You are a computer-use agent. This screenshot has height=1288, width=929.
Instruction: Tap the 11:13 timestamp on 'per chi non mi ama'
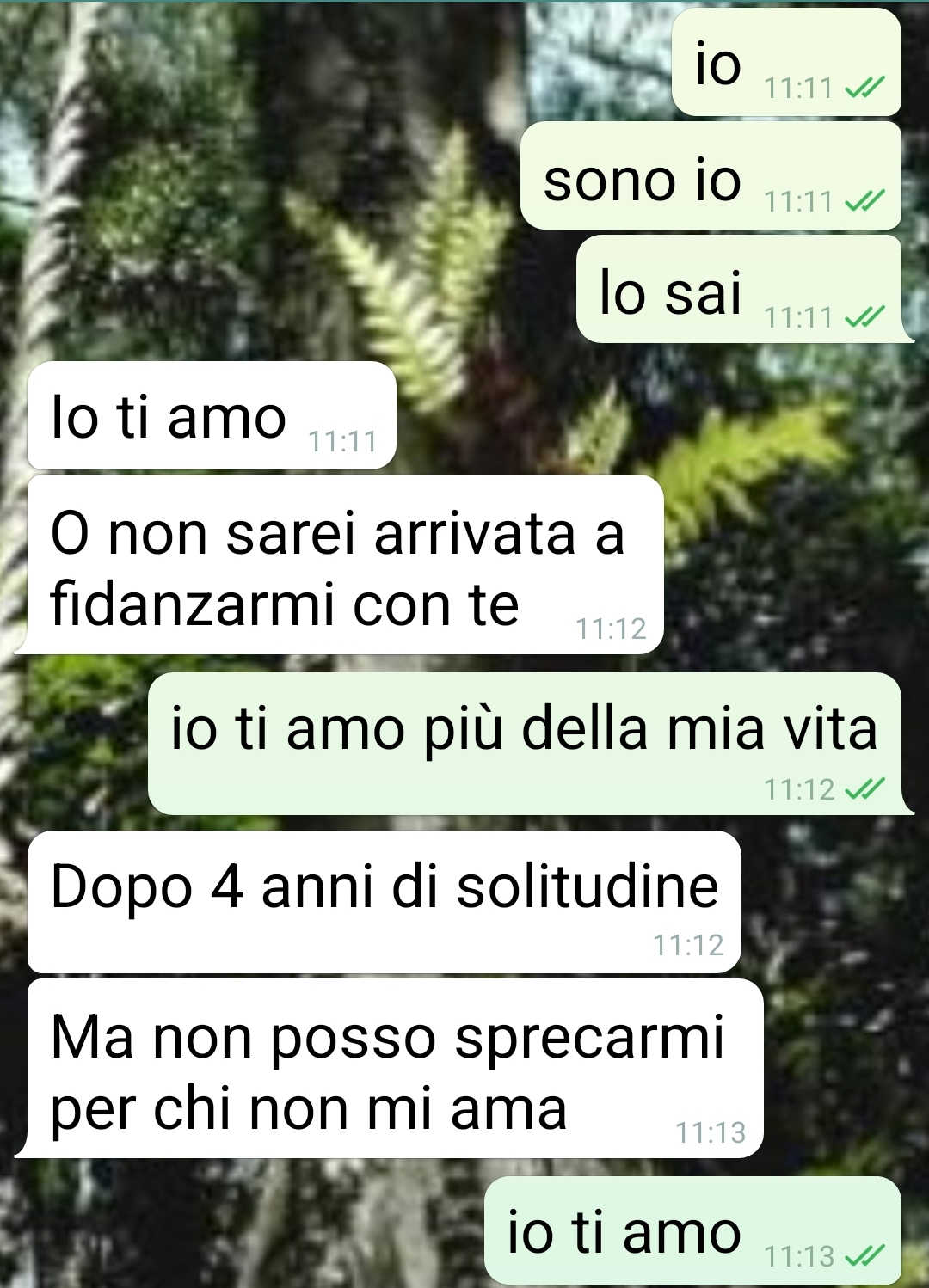click(711, 1132)
